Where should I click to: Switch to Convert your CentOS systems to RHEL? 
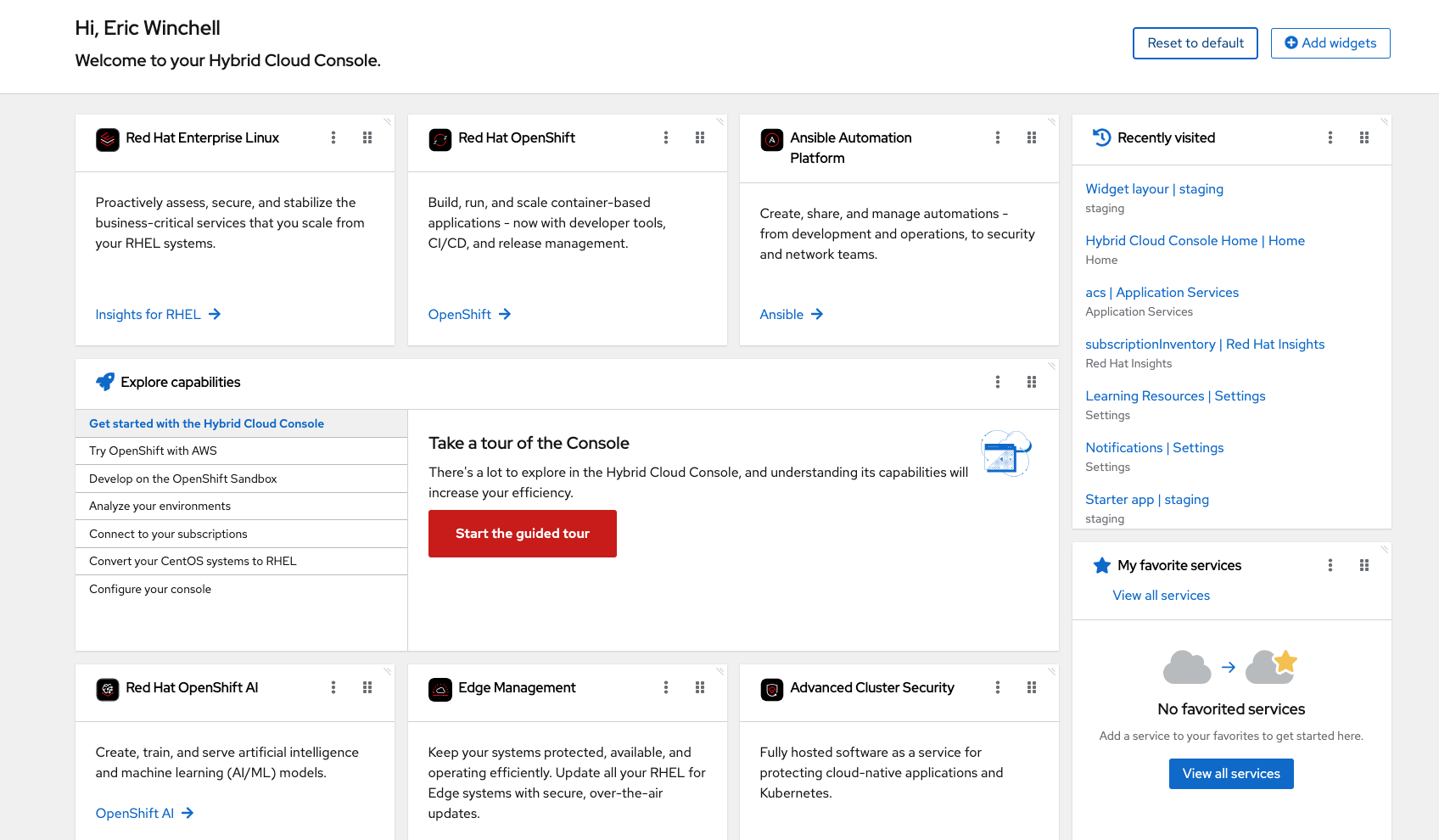tap(193, 561)
